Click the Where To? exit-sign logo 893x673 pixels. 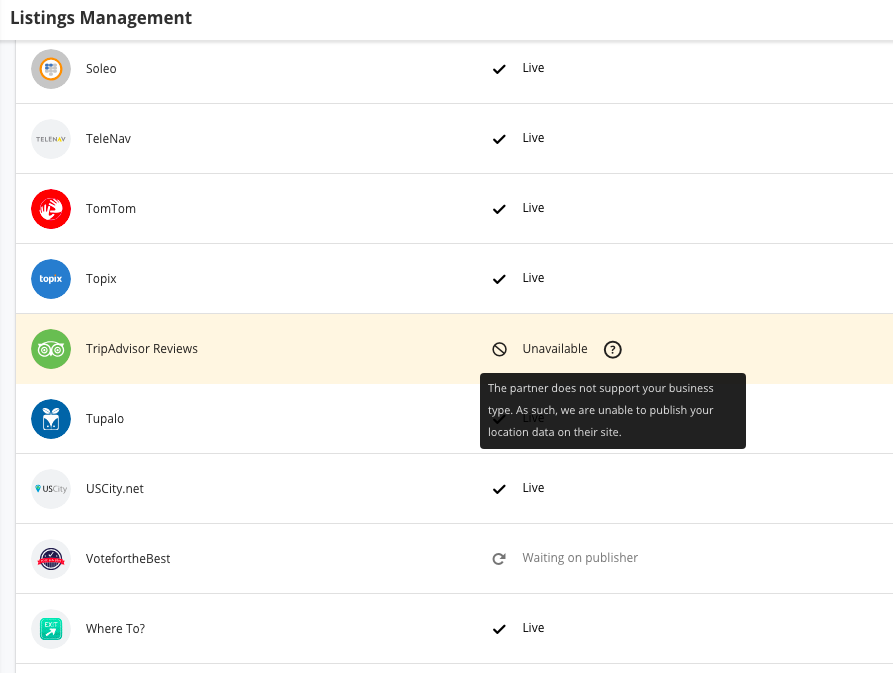coord(51,629)
